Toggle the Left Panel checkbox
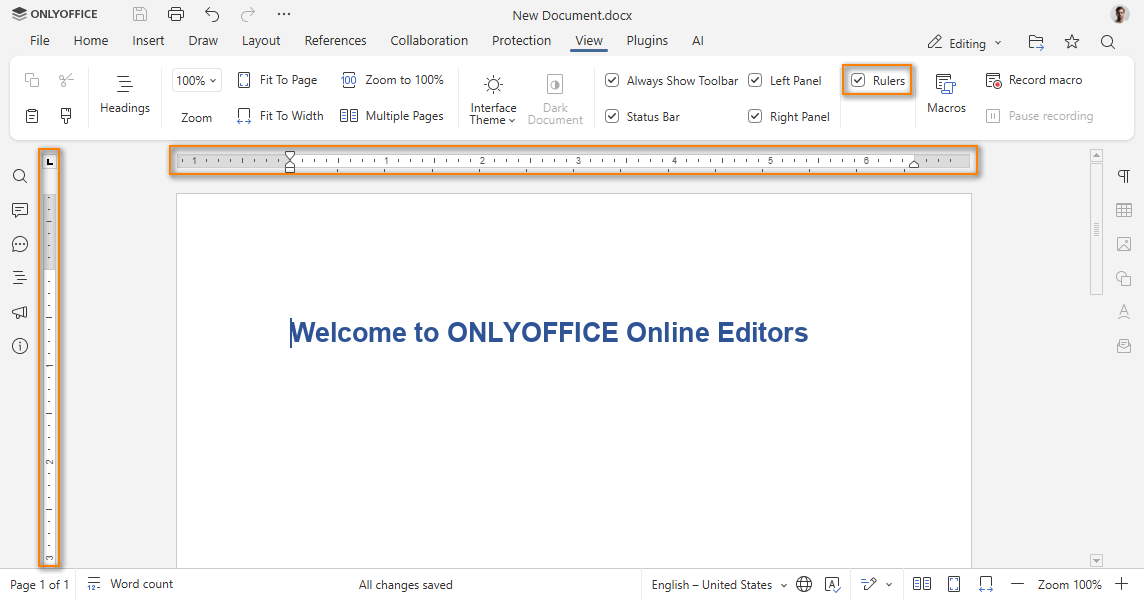 755,80
